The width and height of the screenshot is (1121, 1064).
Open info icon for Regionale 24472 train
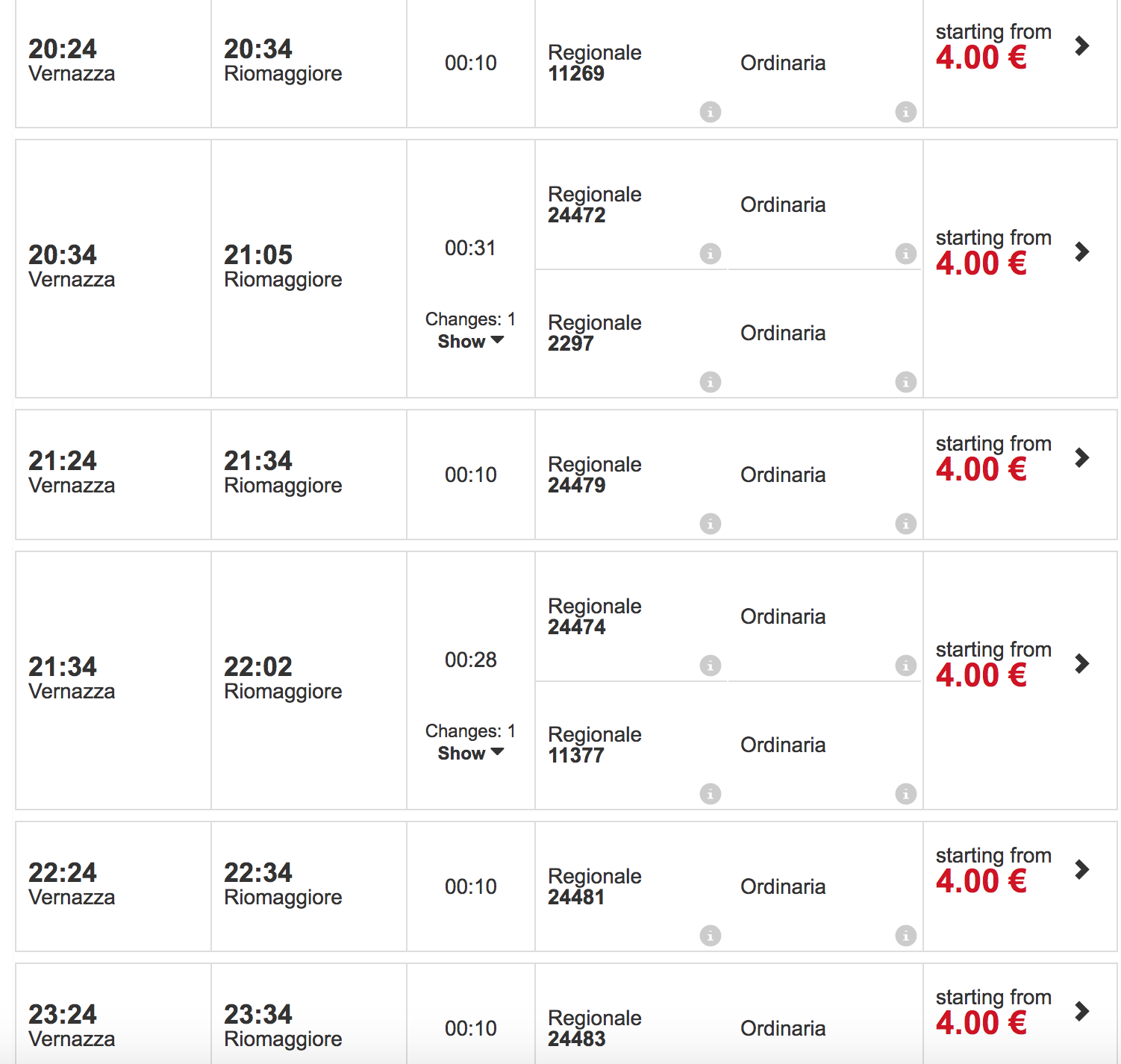click(711, 254)
